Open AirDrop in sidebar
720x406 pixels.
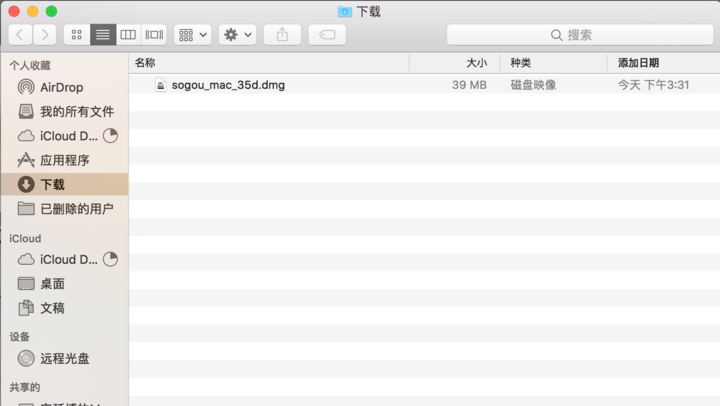tap(65, 87)
